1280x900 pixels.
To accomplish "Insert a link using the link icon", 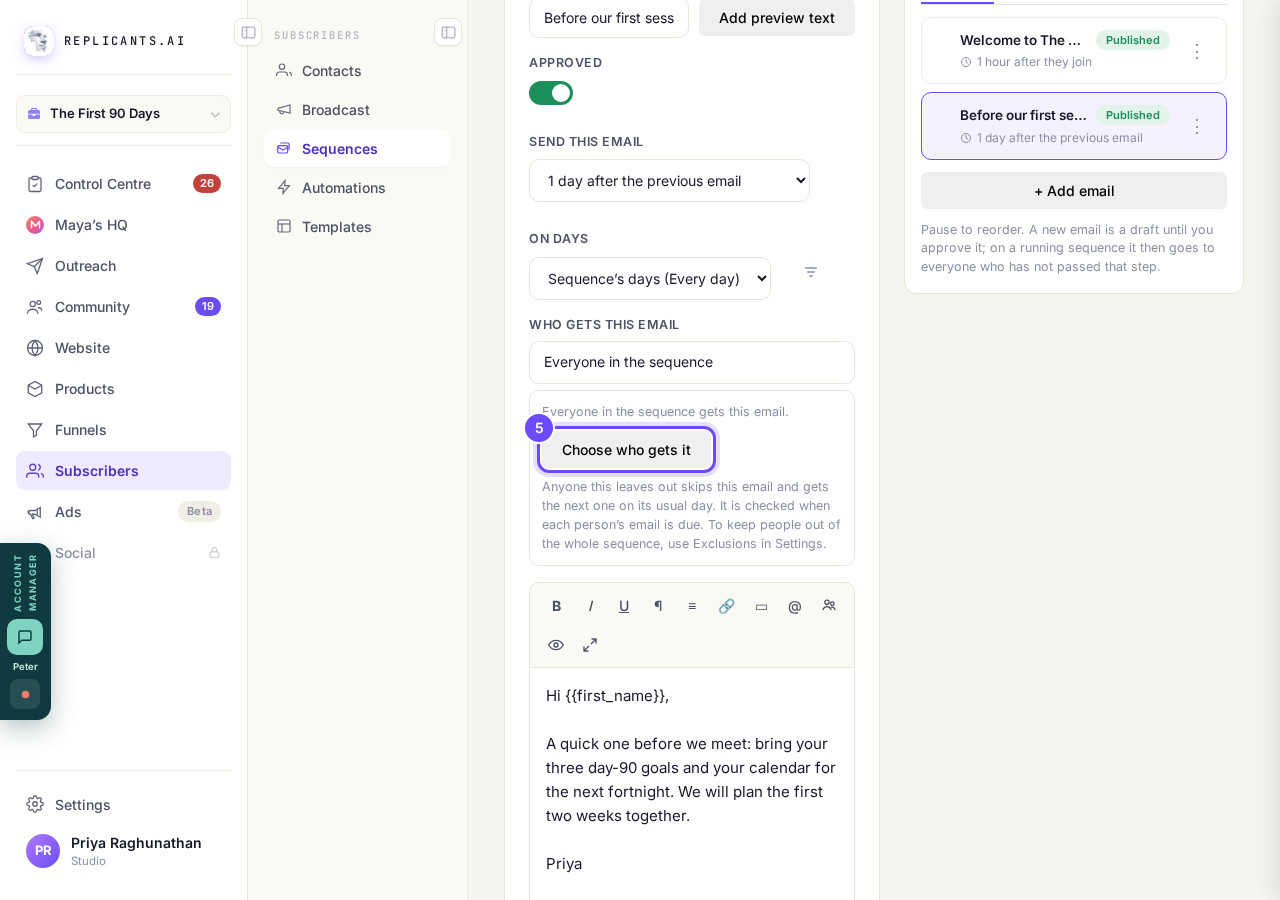I will (x=727, y=606).
